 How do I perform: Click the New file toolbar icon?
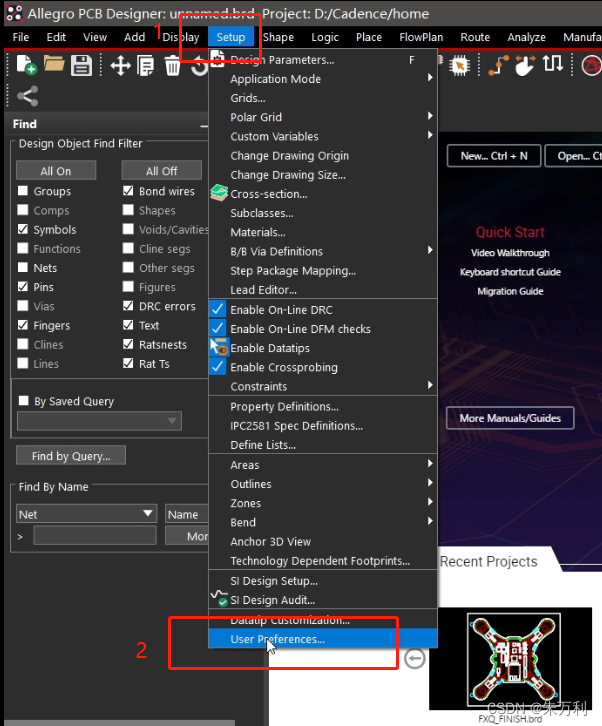(x=26, y=65)
